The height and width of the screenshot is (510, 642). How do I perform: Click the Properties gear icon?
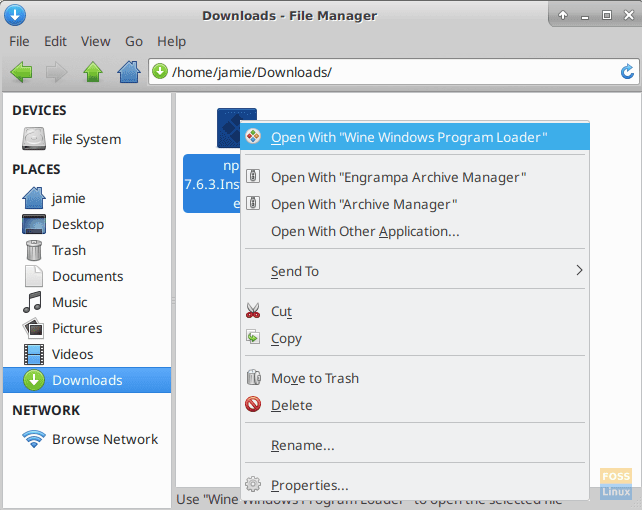click(253, 485)
